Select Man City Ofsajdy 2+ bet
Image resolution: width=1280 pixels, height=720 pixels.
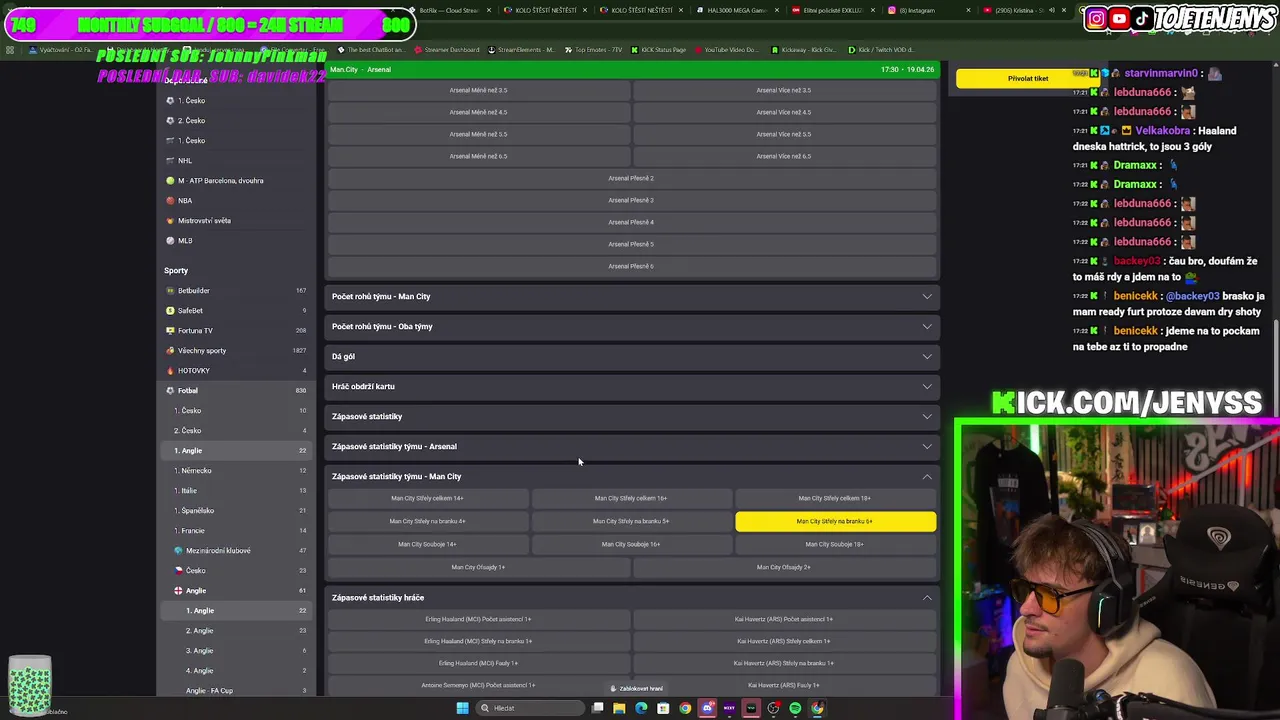[784, 567]
